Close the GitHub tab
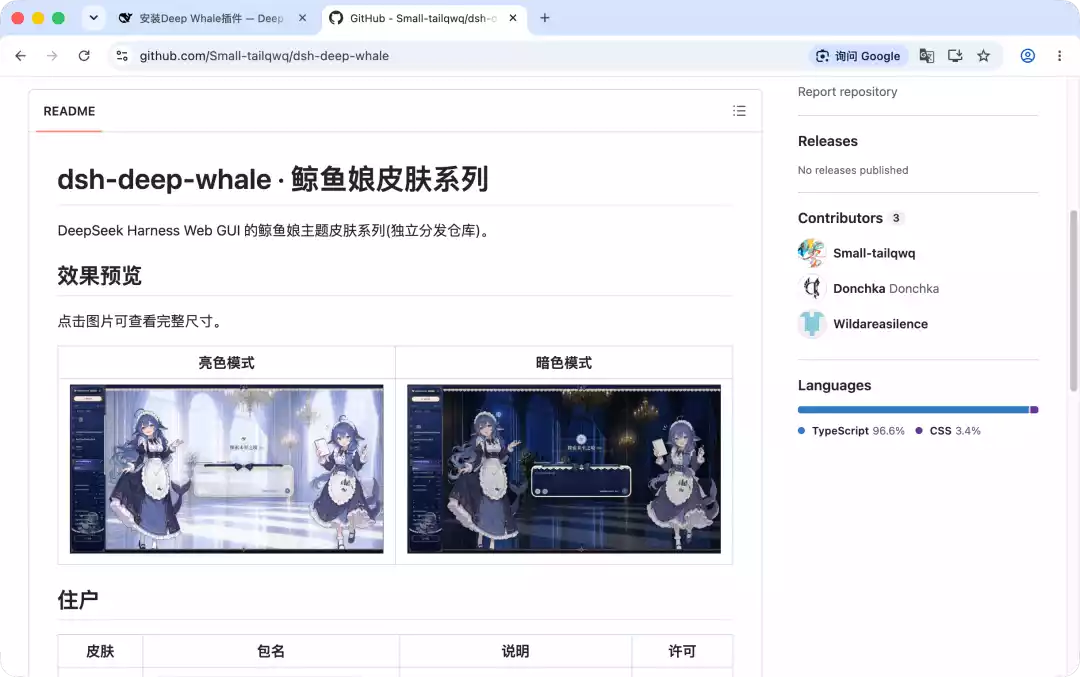The height and width of the screenshot is (677, 1080). tap(512, 18)
